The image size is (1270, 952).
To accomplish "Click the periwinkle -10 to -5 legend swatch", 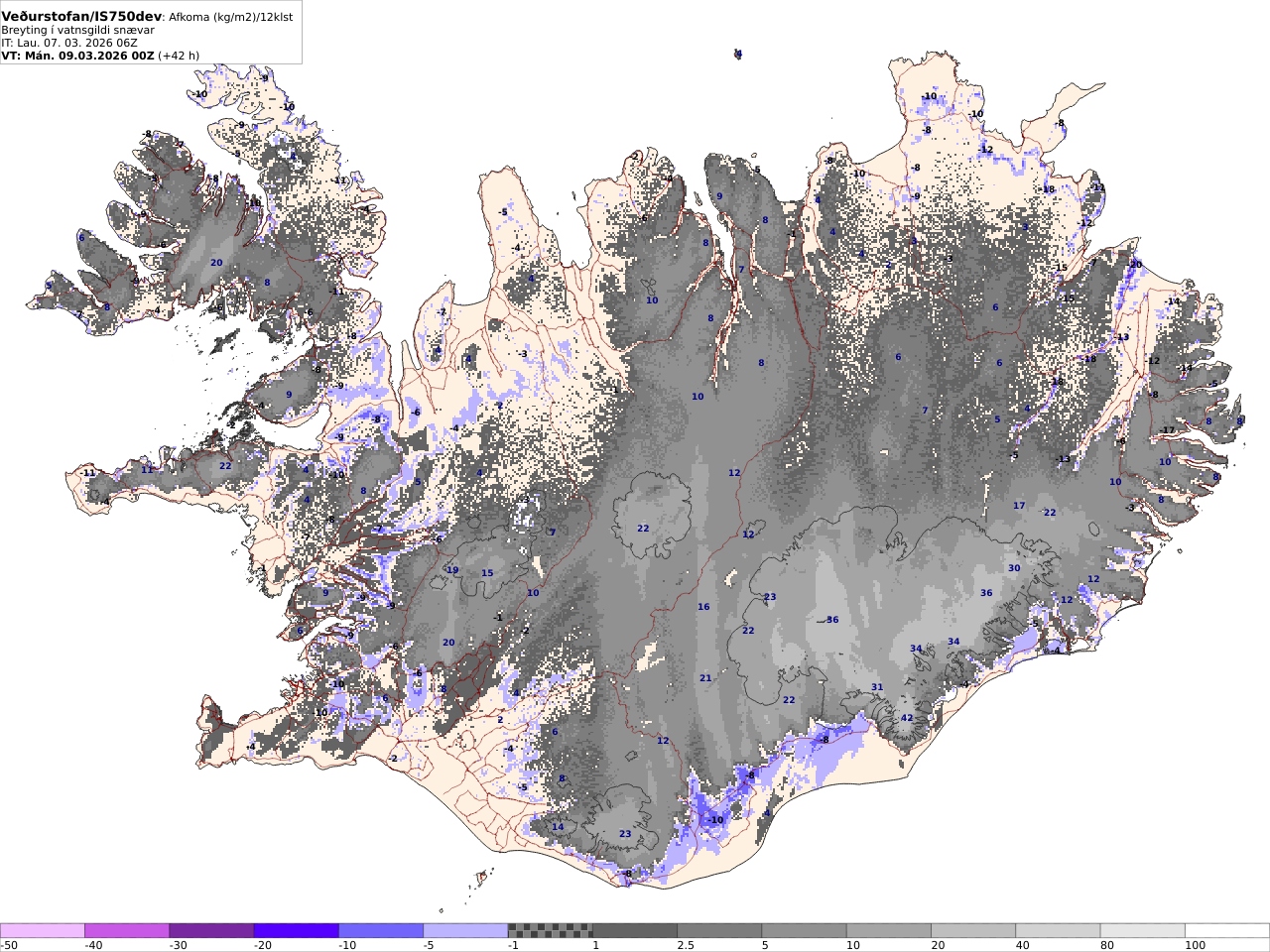I will pyautogui.click(x=381, y=930).
